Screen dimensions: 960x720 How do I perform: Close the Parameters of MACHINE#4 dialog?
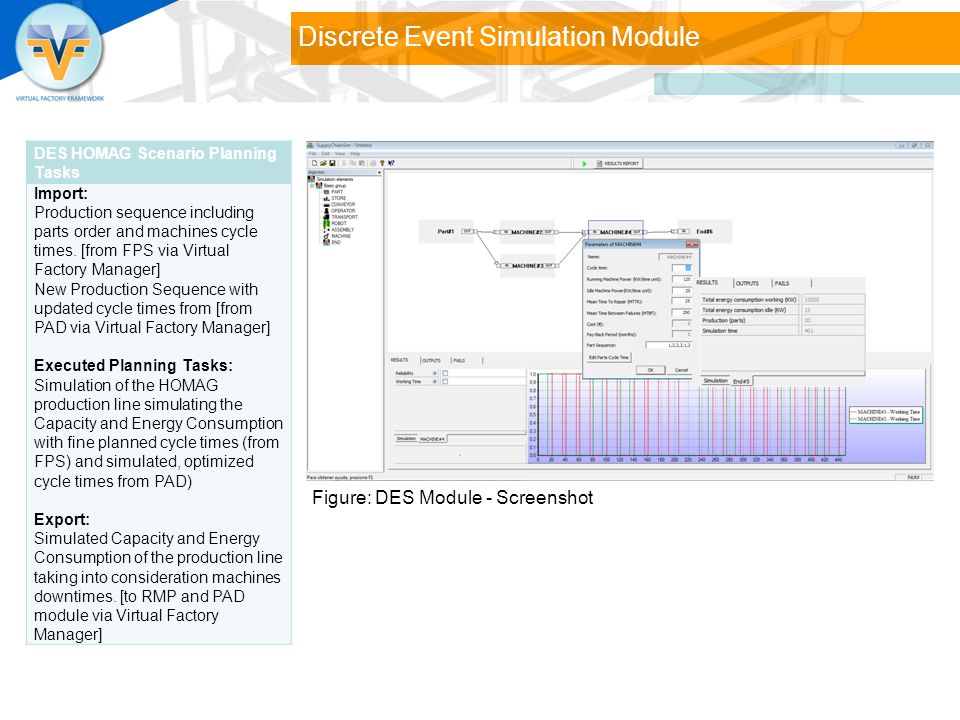[692, 244]
